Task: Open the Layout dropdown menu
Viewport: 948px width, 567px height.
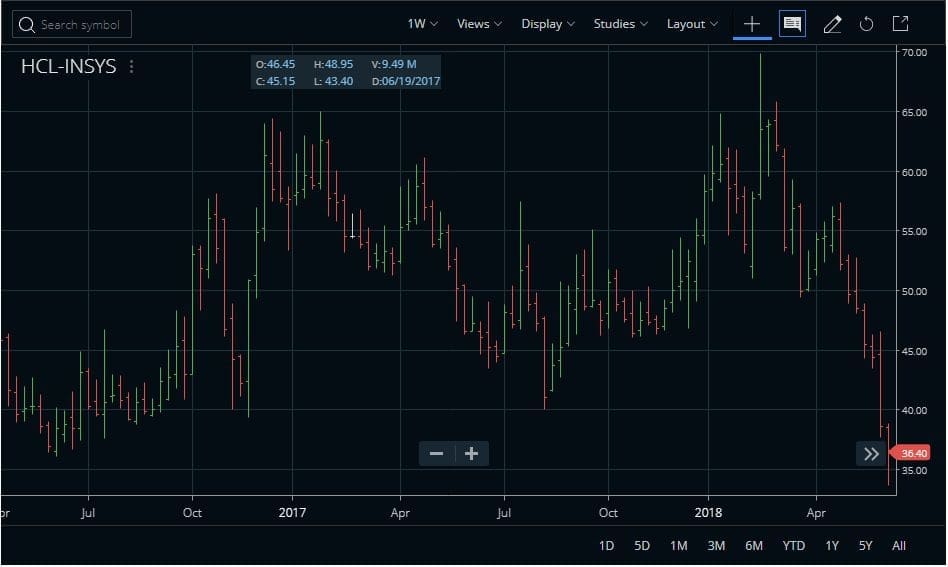Action: point(692,24)
